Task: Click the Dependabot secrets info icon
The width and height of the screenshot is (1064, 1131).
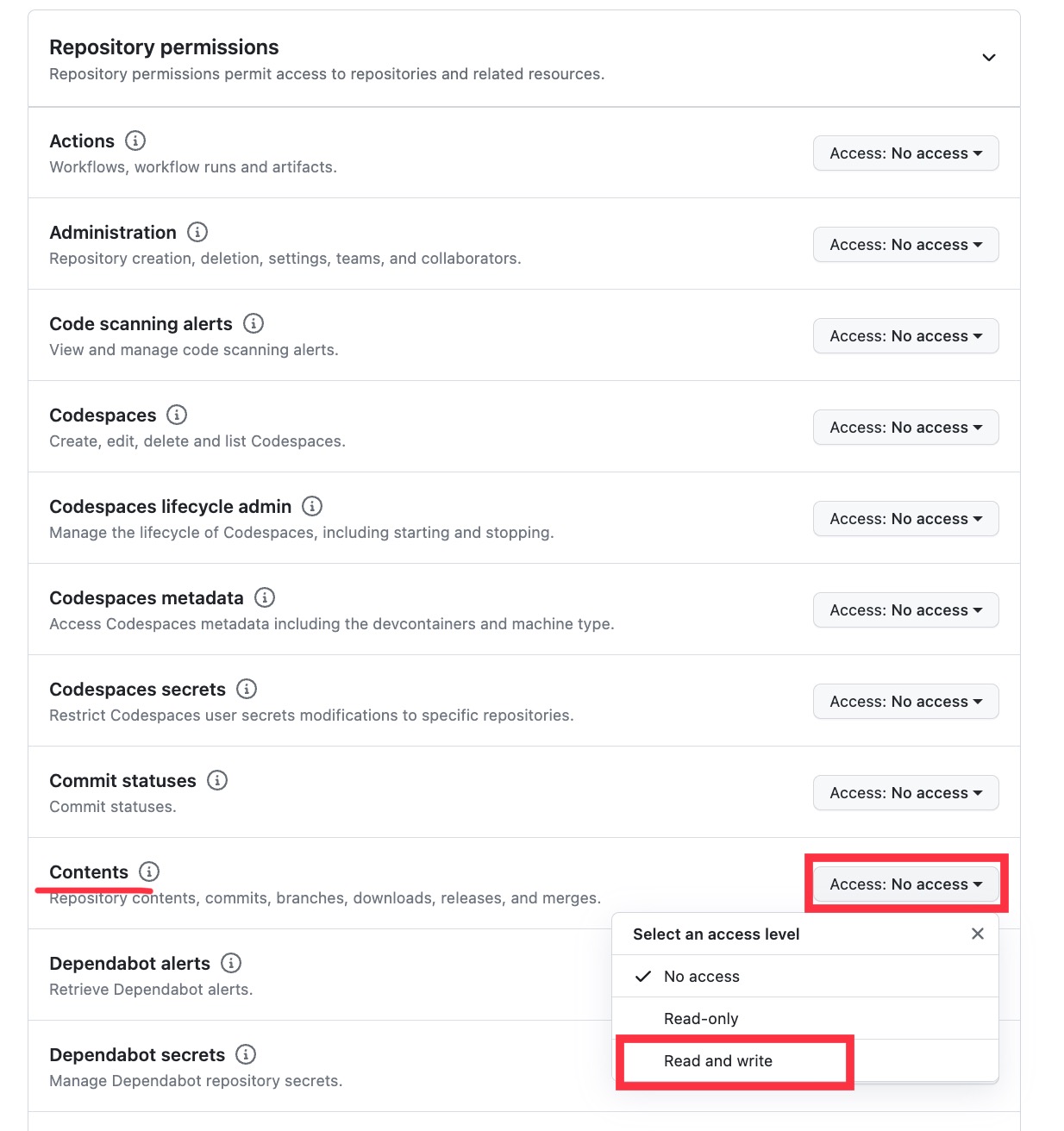Action: [245, 1054]
